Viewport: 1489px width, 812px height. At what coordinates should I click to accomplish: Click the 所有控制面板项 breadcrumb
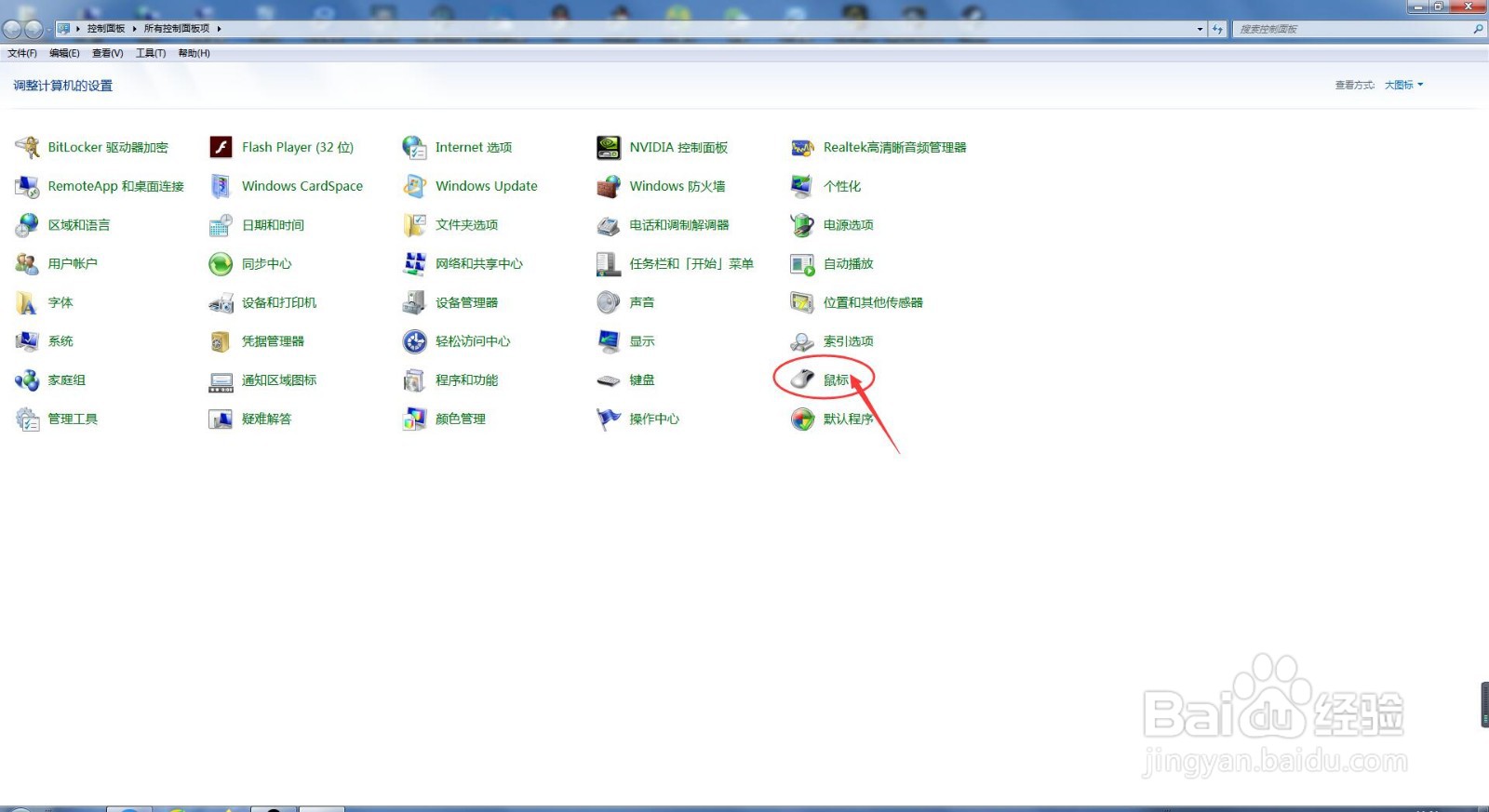point(177,29)
